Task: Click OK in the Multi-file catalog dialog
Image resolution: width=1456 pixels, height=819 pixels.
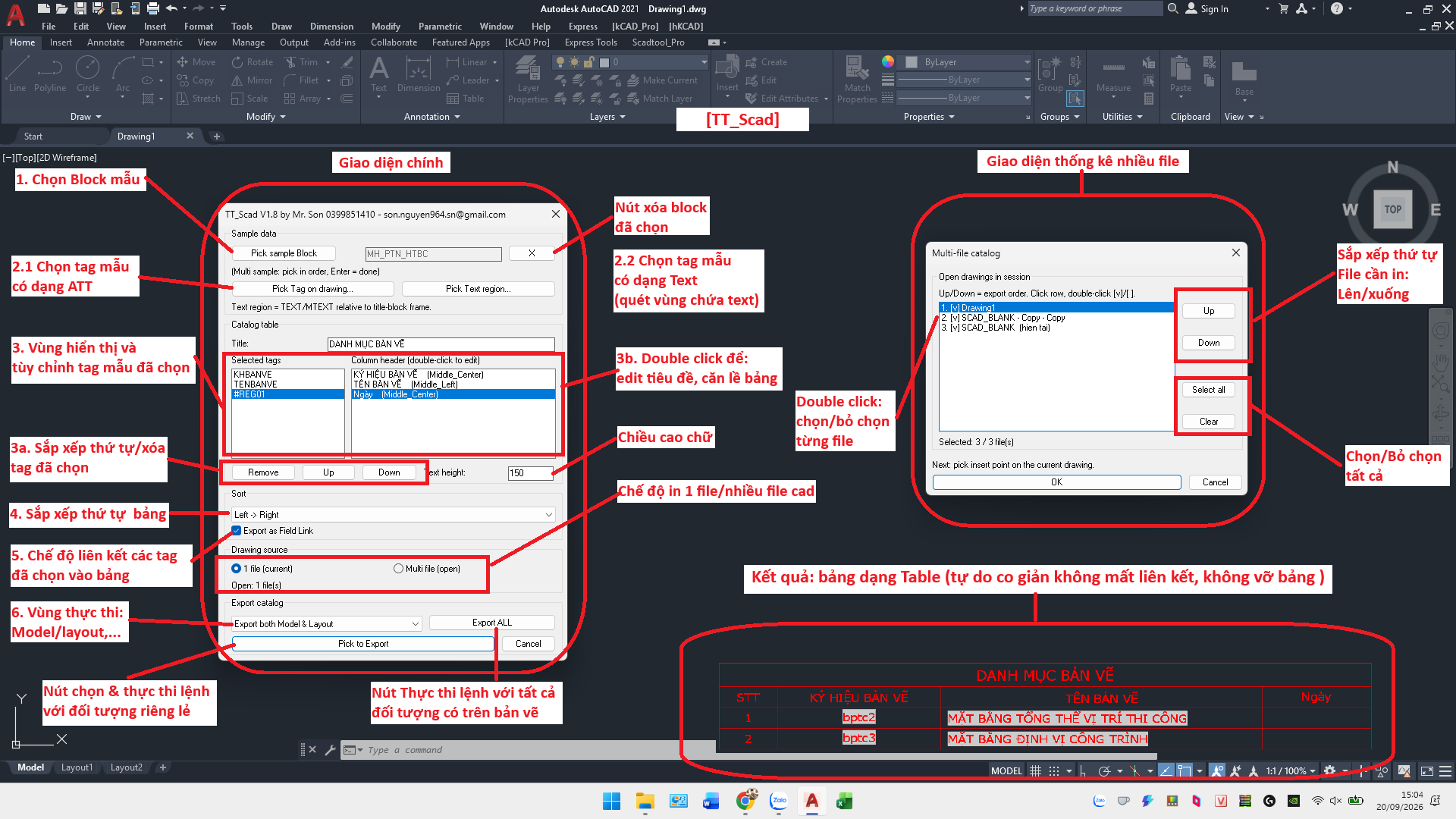Action: click(1056, 482)
